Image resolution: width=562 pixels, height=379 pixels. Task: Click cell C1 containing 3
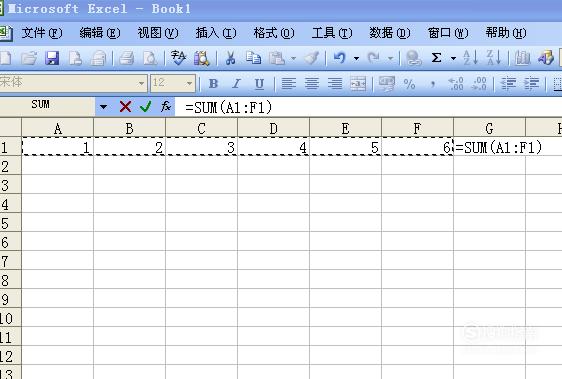click(x=201, y=147)
